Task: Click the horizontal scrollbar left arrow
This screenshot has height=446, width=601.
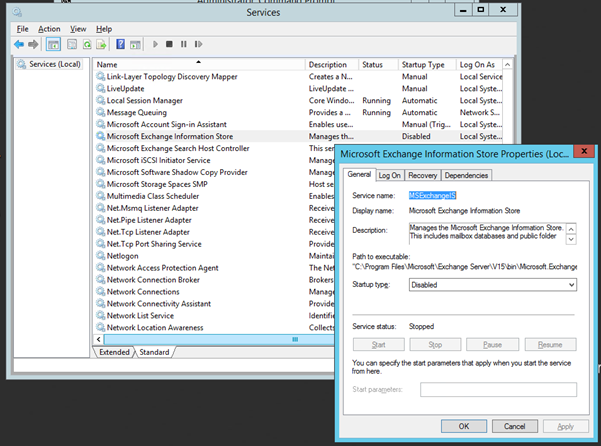Action: pos(99,339)
